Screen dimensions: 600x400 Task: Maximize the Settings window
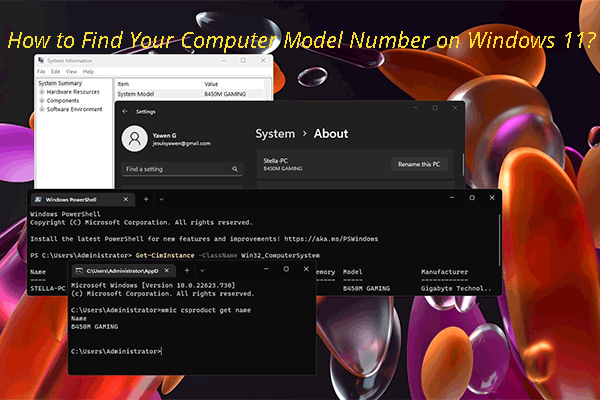pyautogui.click(x=435, y=108)
